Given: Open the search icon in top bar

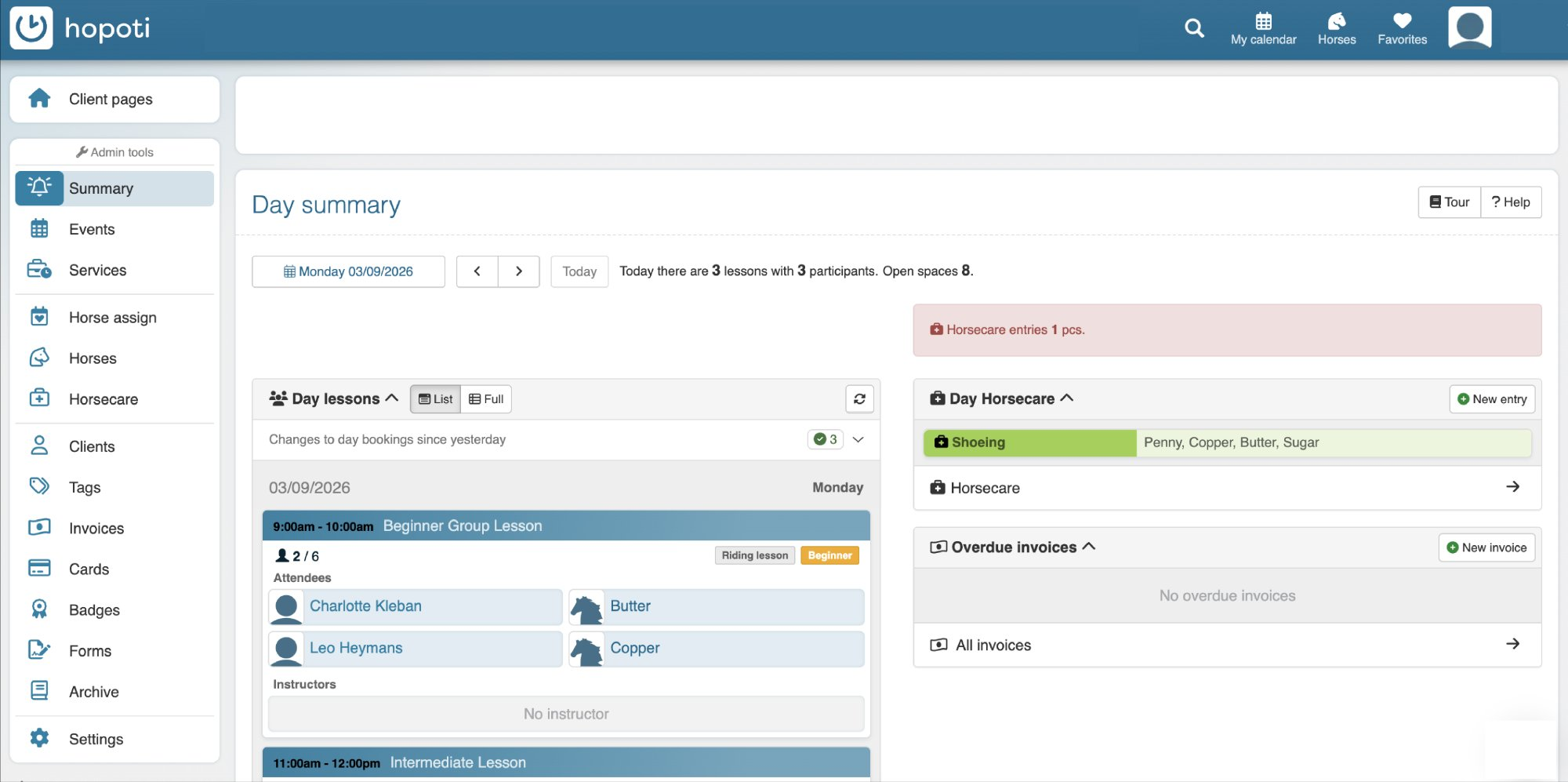Looking at the screenshot, I should point(1194,28).
